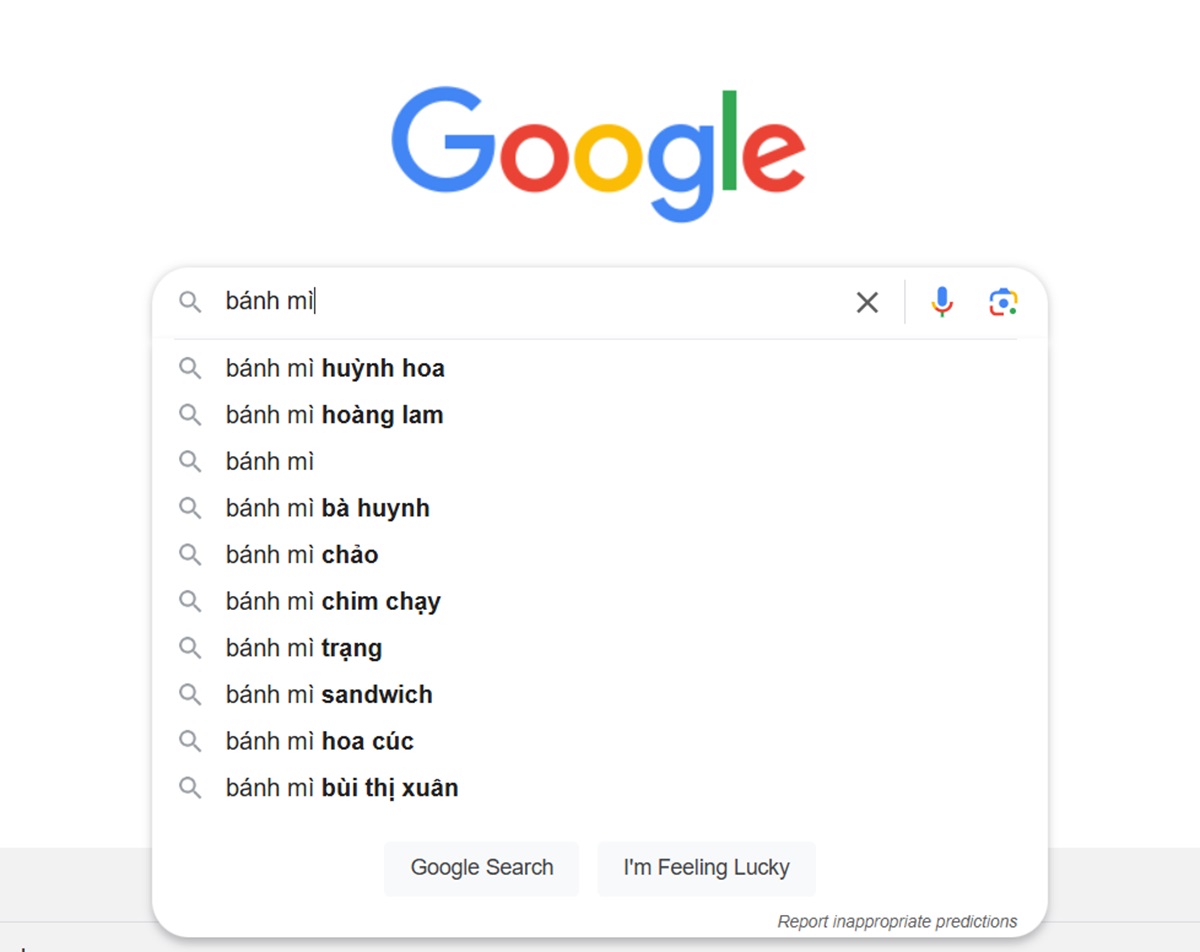Screen dimensions: 1200x952
Task: Click the Google Search button
Action: (x=482, y=868)
